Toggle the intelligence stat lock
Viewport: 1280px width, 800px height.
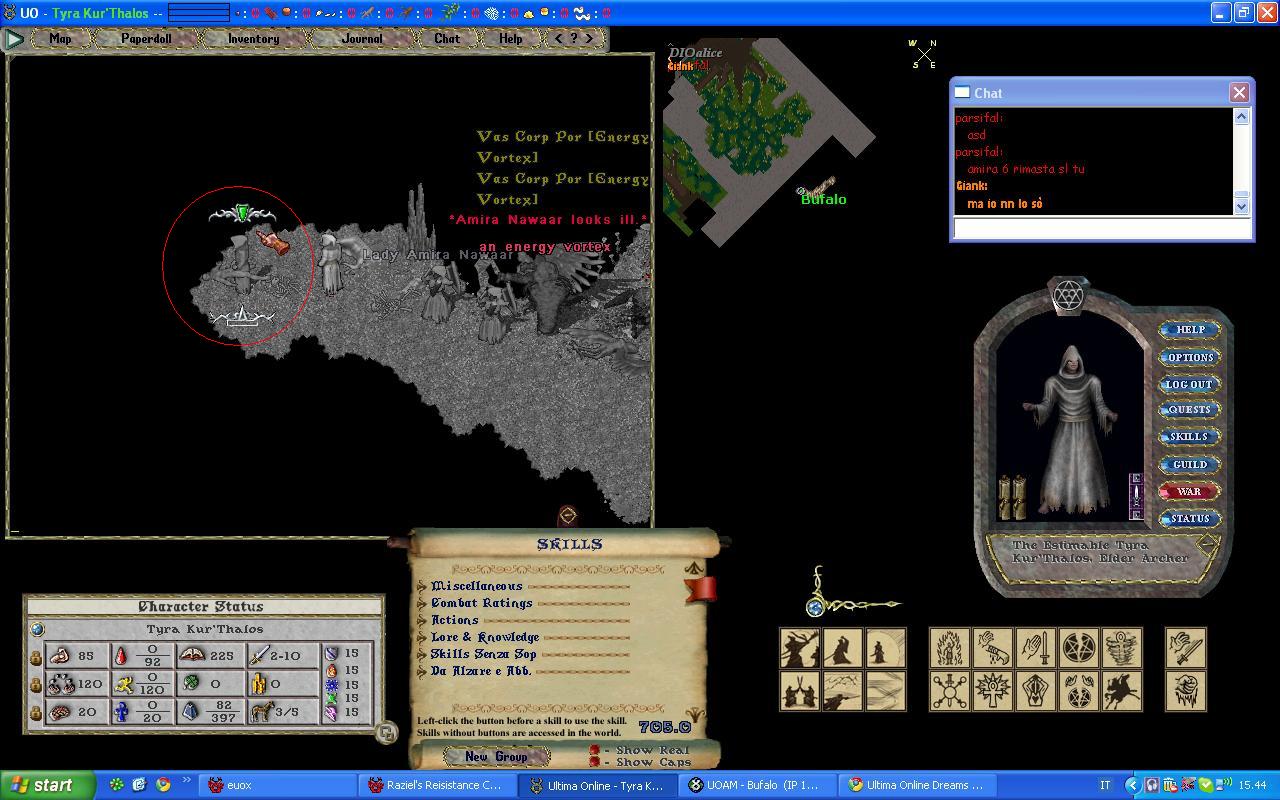(x=35, y=713)
